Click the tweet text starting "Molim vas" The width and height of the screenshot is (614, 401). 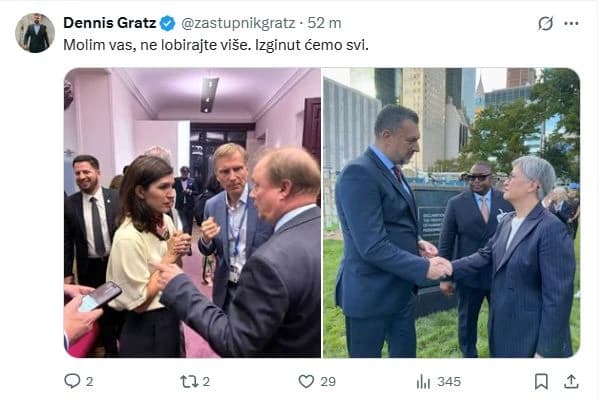click(x=201, y=44)
